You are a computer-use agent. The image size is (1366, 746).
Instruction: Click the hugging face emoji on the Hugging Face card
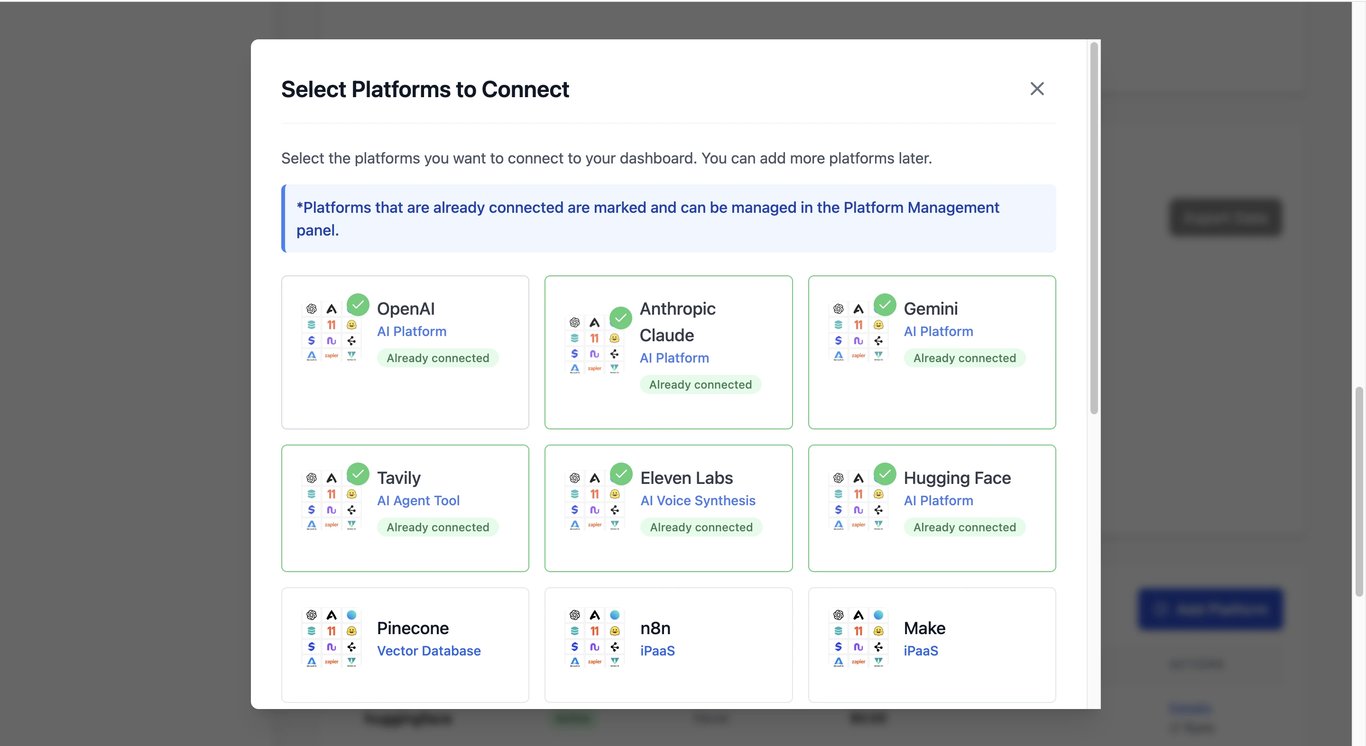coord(879,494)
